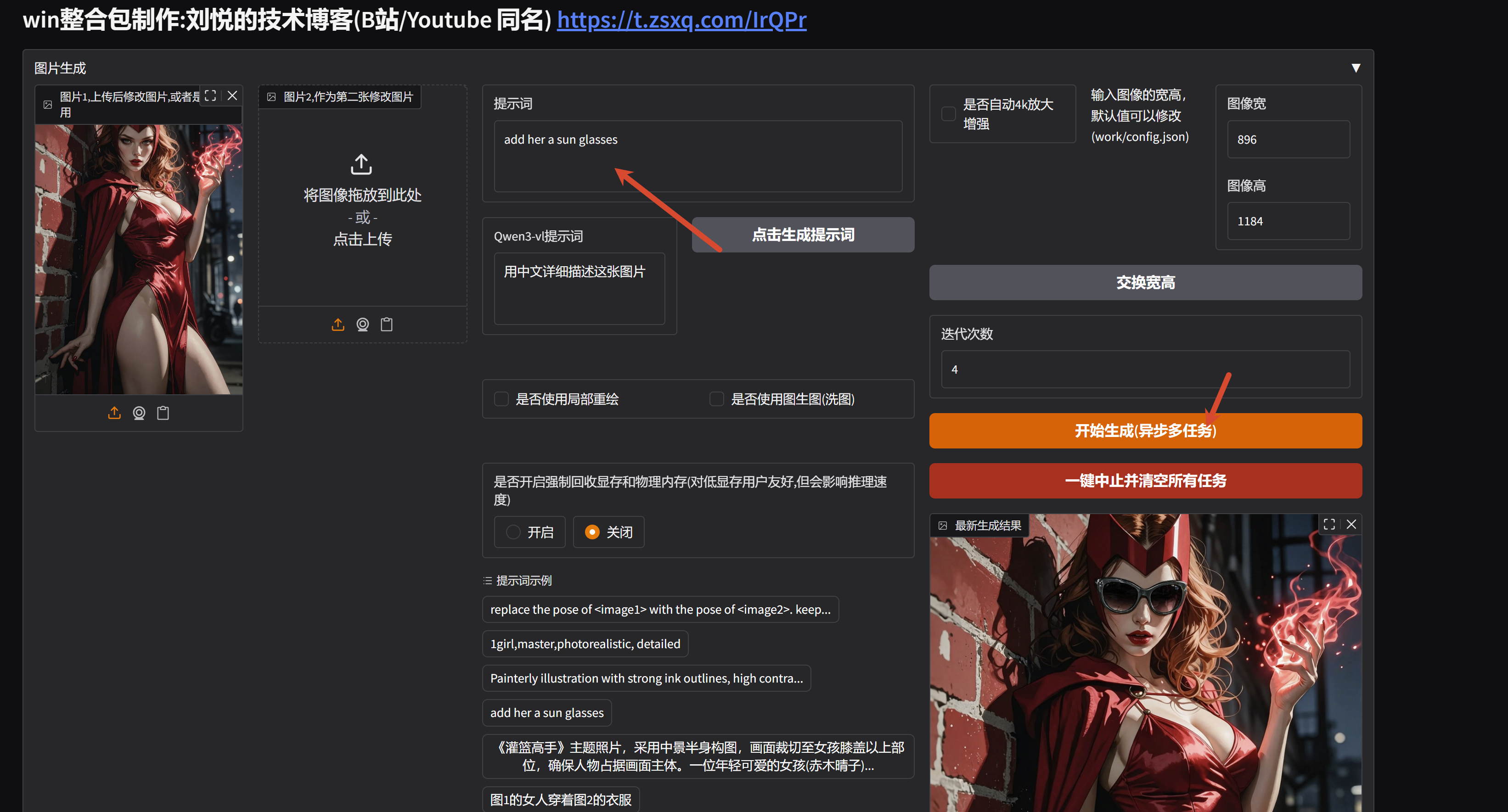Close the 最新生成结果 preview
Viewport: 1508px width, 812px height.
(1351, 524)
